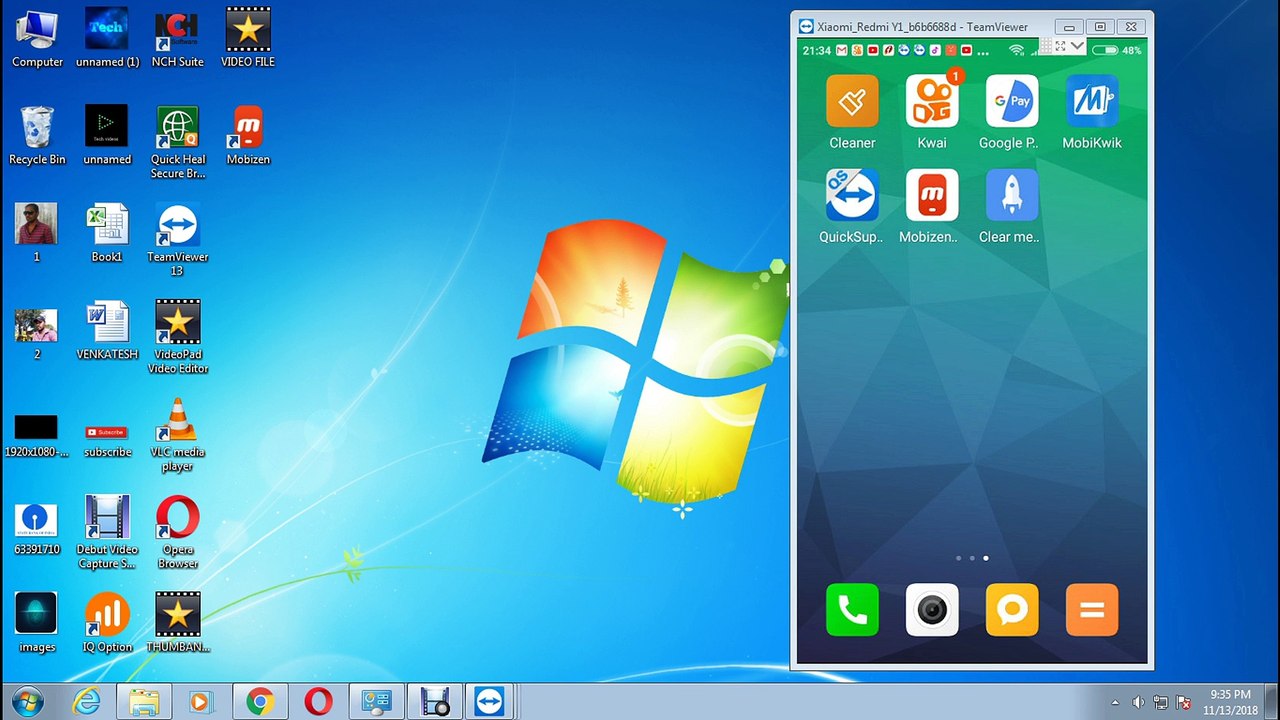This screenshot has height=720, width=1280.
Task: Select the Computer desktop icon
Action: tap(38, 39)
